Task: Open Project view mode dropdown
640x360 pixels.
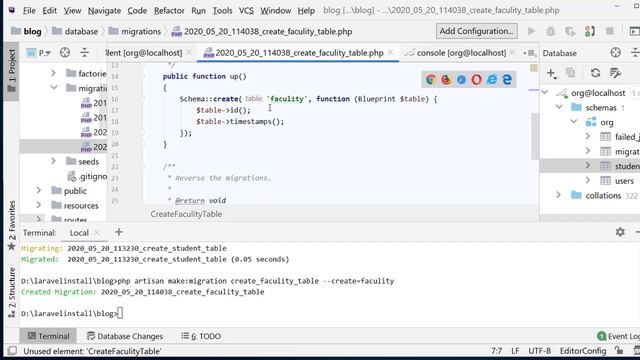Action: (39, 53)
